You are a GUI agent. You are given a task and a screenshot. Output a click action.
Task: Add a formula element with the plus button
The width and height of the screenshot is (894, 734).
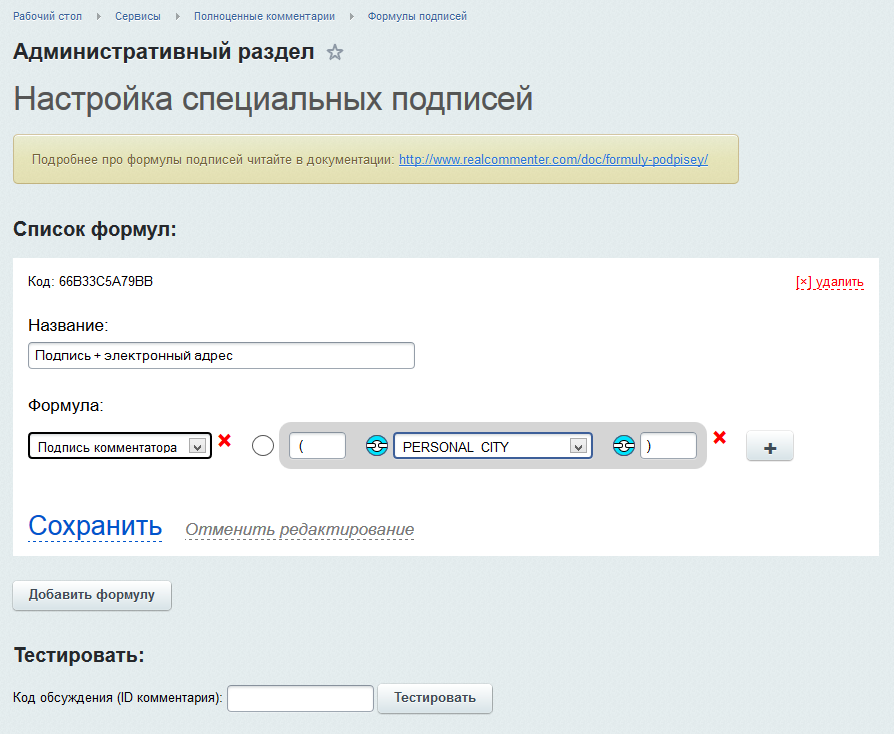point(769,447)
